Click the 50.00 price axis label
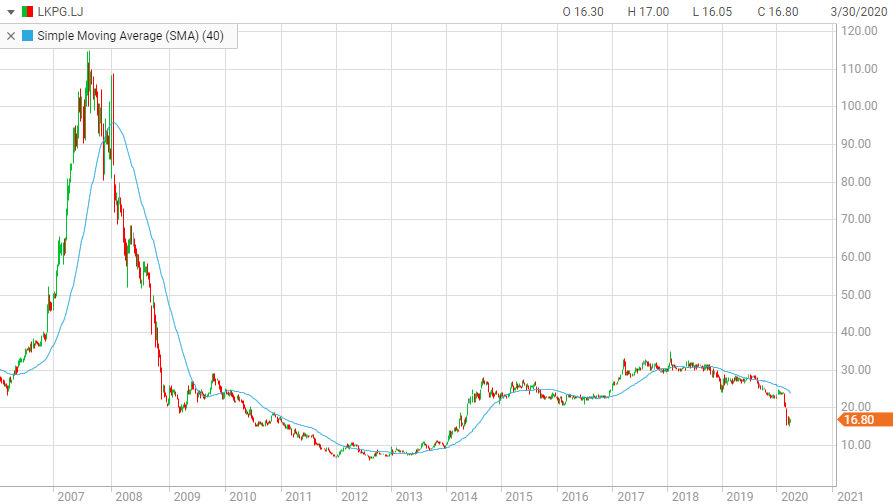 point(857,295)
